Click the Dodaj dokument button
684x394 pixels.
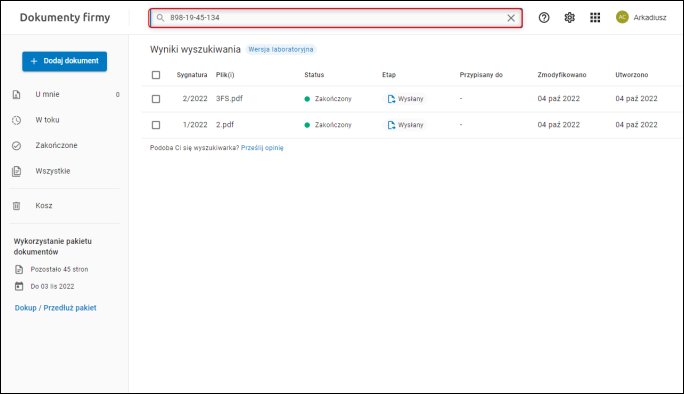point(65,61)
